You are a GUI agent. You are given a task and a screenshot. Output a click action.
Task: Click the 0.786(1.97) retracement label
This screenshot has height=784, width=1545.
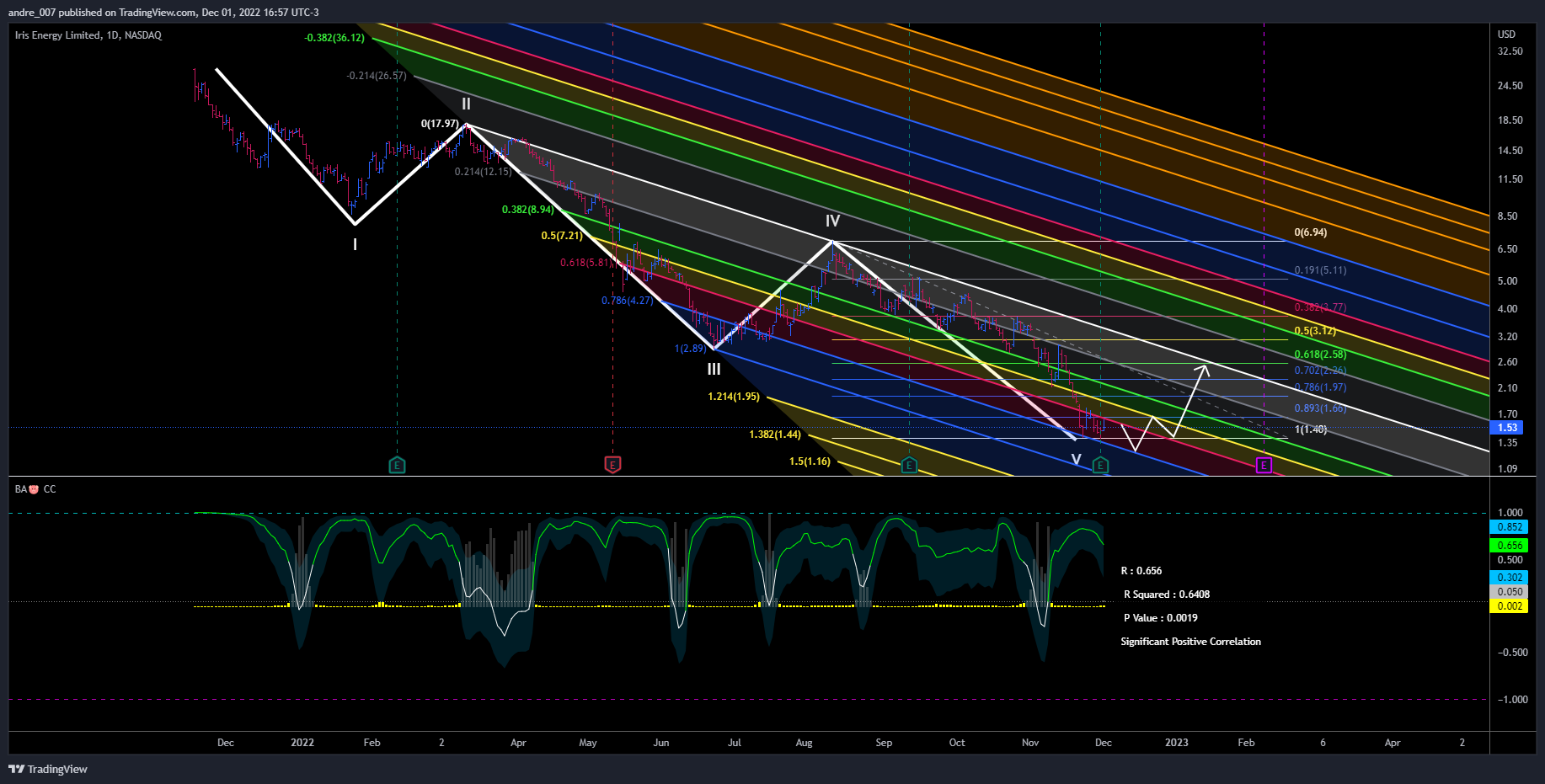1320,387
